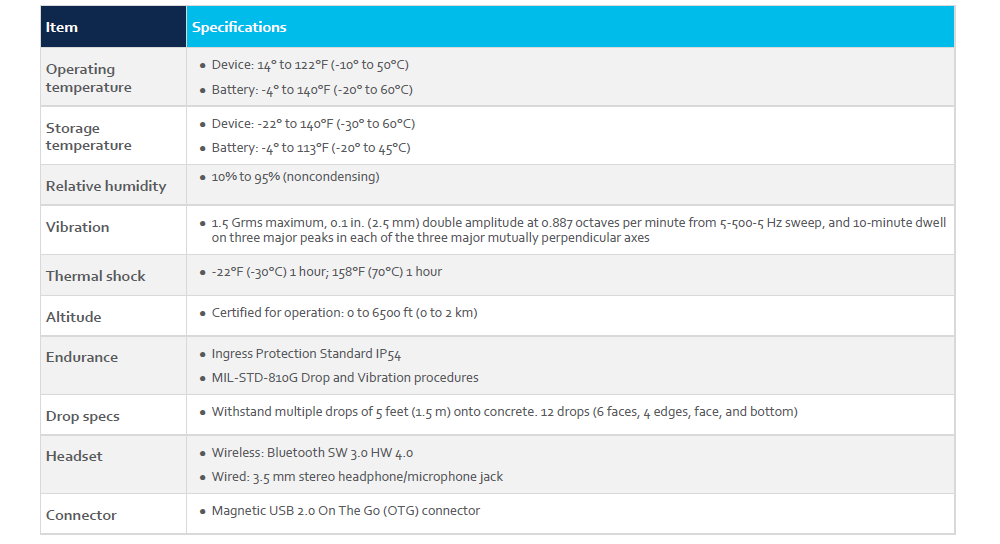Click the 'Specifications' column header
The width and height of the screenshot is (1000, 544).
point(239,27)
